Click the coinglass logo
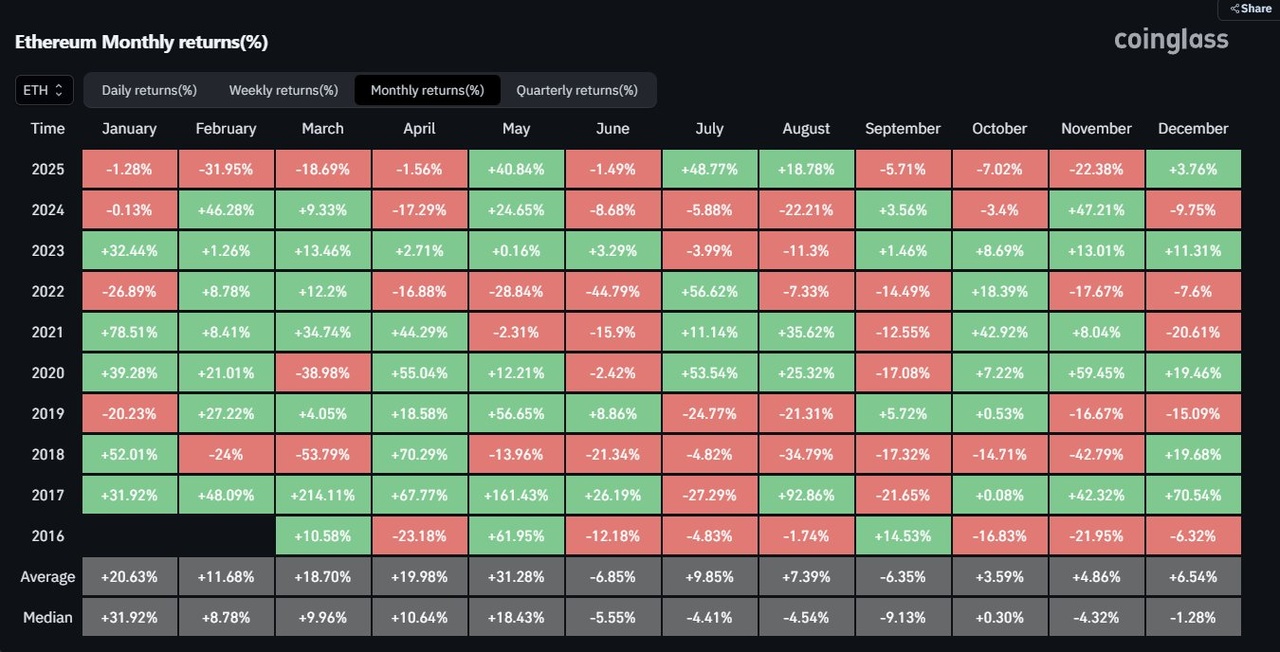The width and height of the screenshot is (1280, 652). 1171,40
